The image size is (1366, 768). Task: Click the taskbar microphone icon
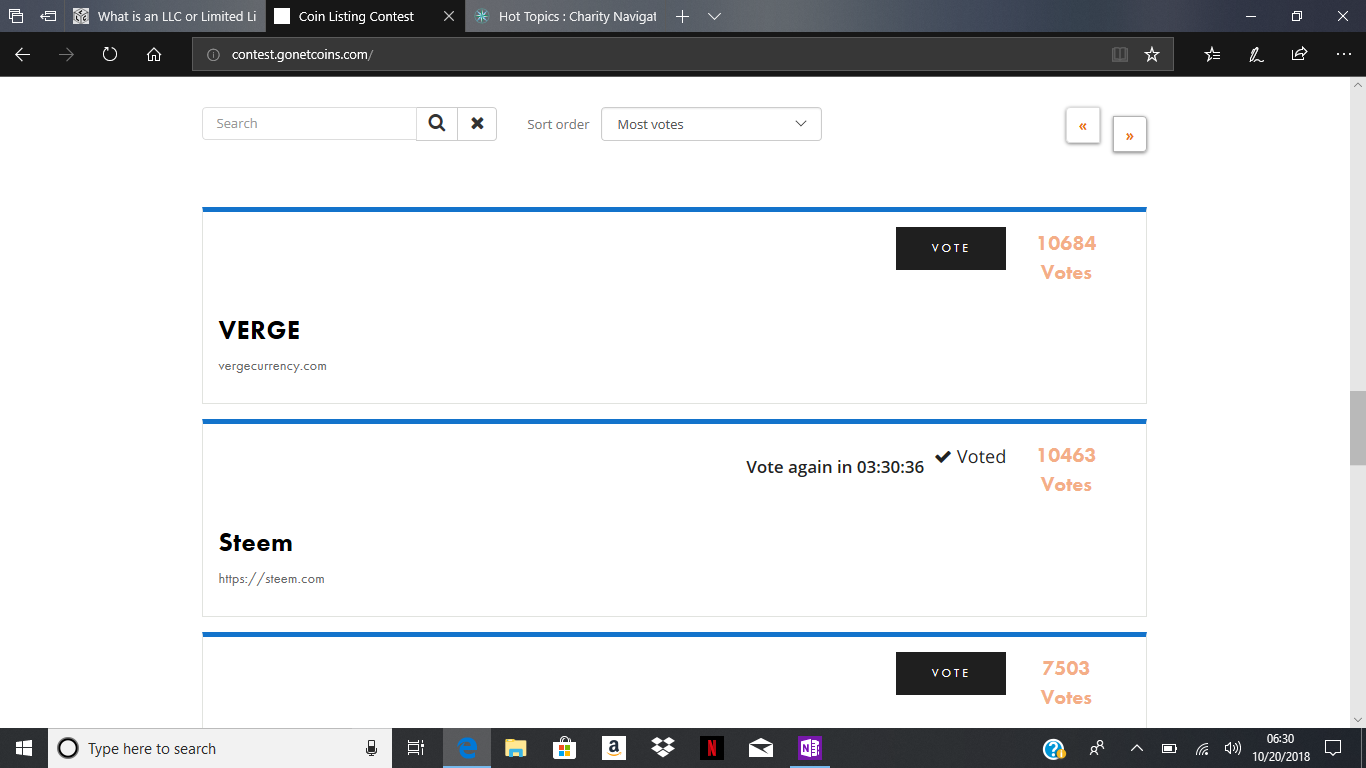(371, 748)
